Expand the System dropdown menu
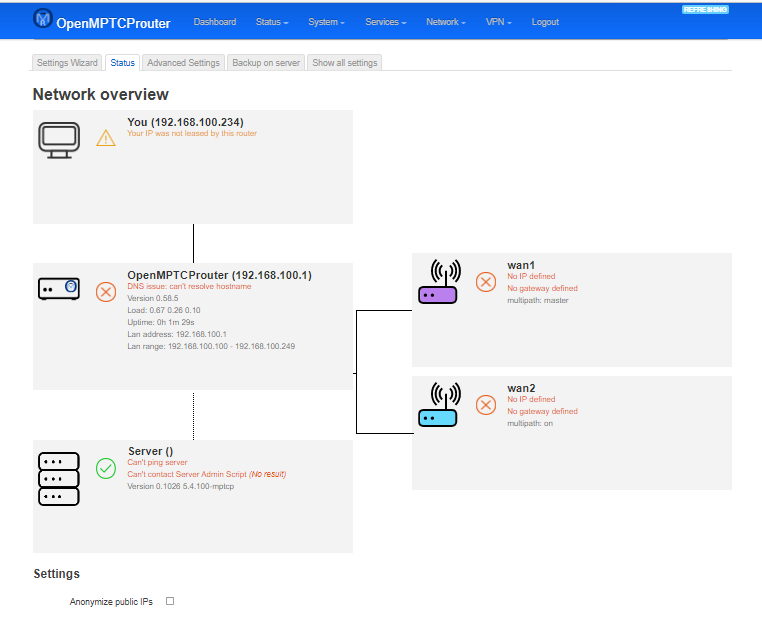 327,22
